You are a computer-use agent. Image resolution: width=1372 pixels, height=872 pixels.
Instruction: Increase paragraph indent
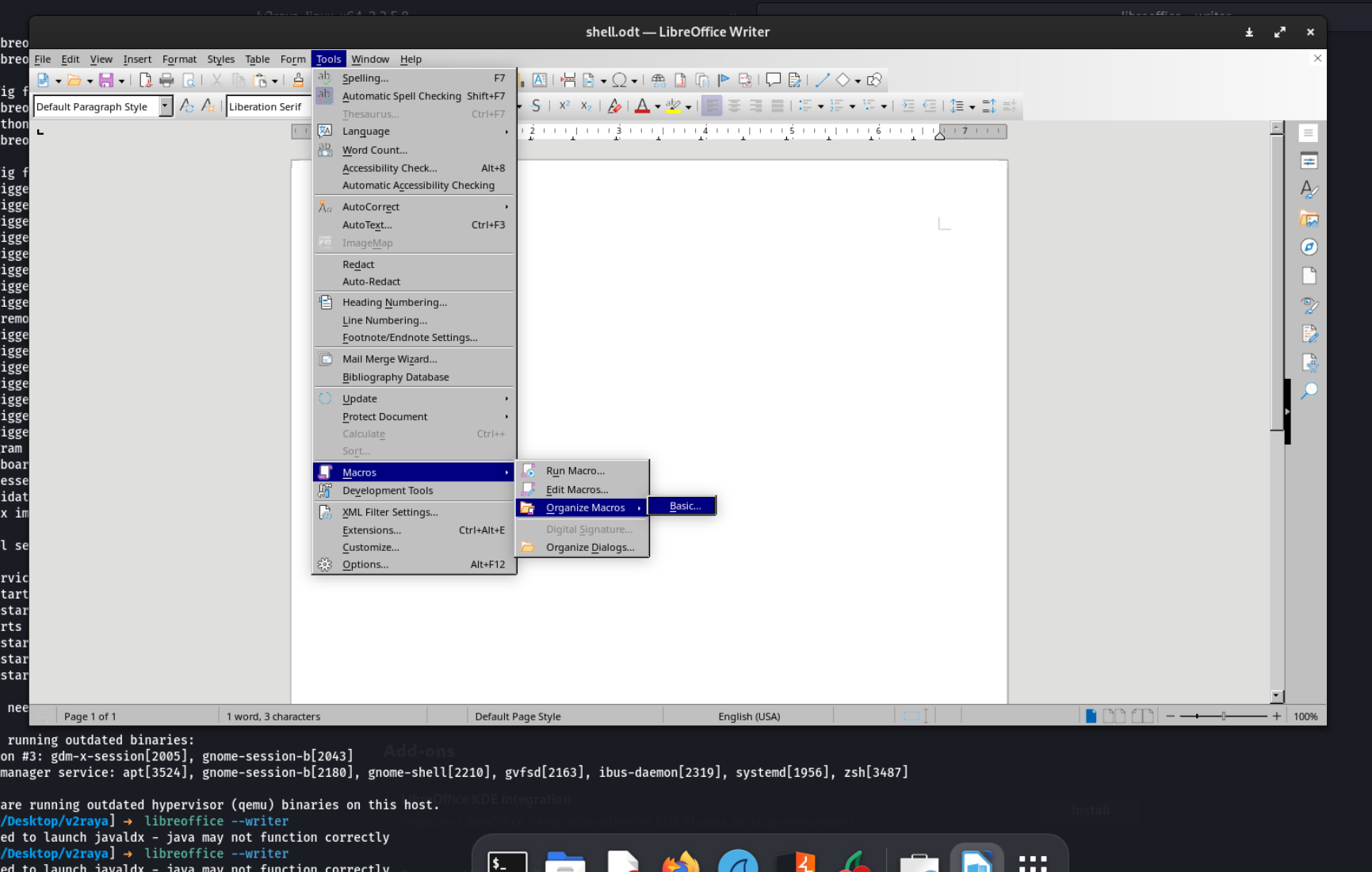tap(908, 106)
